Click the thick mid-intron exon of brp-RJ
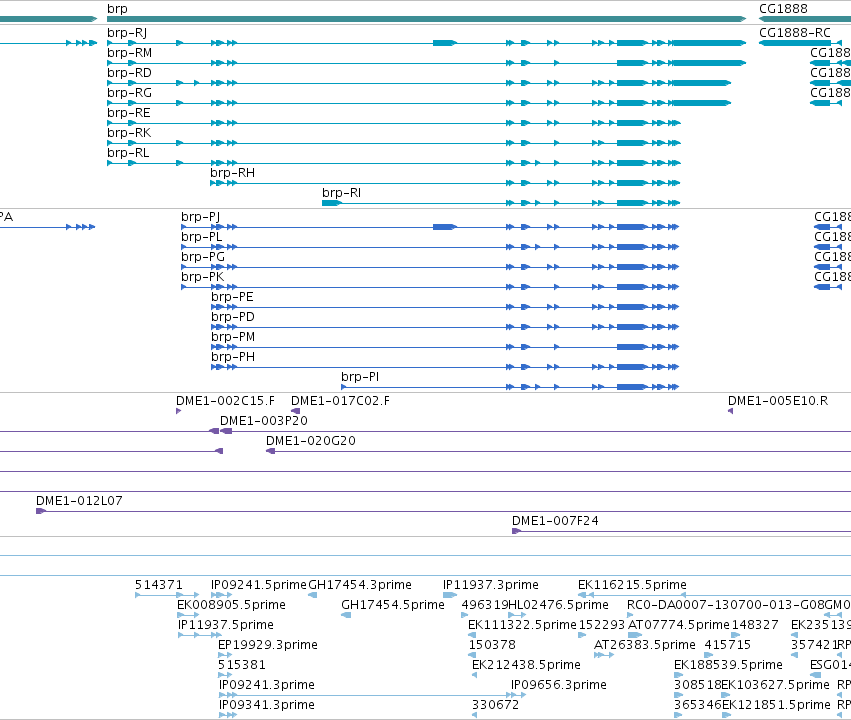This screenshot has width=851, height=720. click(444, 43)
